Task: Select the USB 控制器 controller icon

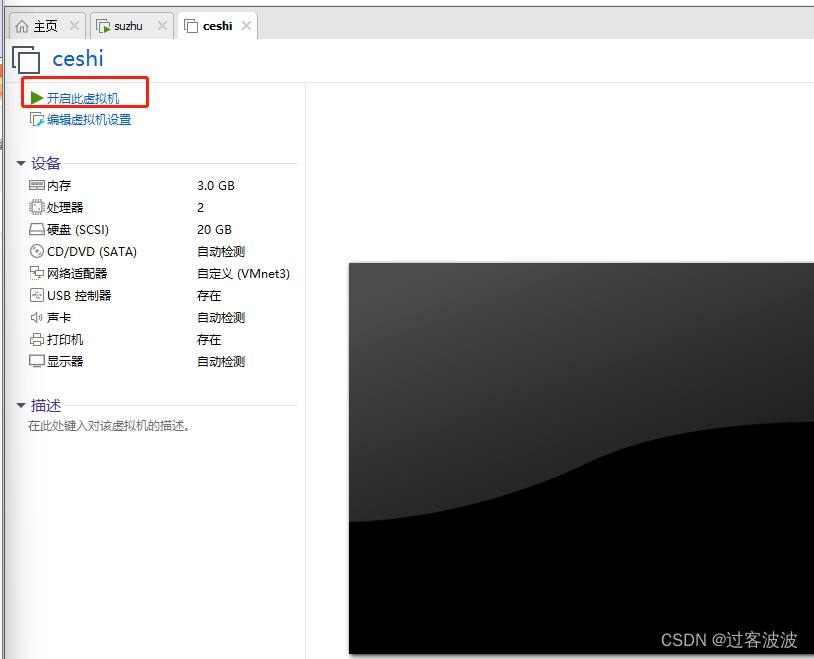Action: click(36, 295)
